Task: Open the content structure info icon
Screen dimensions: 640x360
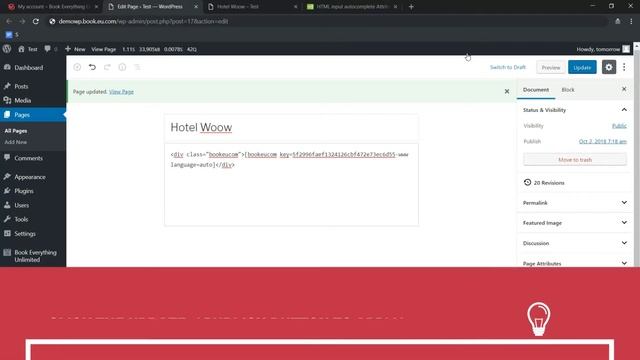Action: point(122,67)
